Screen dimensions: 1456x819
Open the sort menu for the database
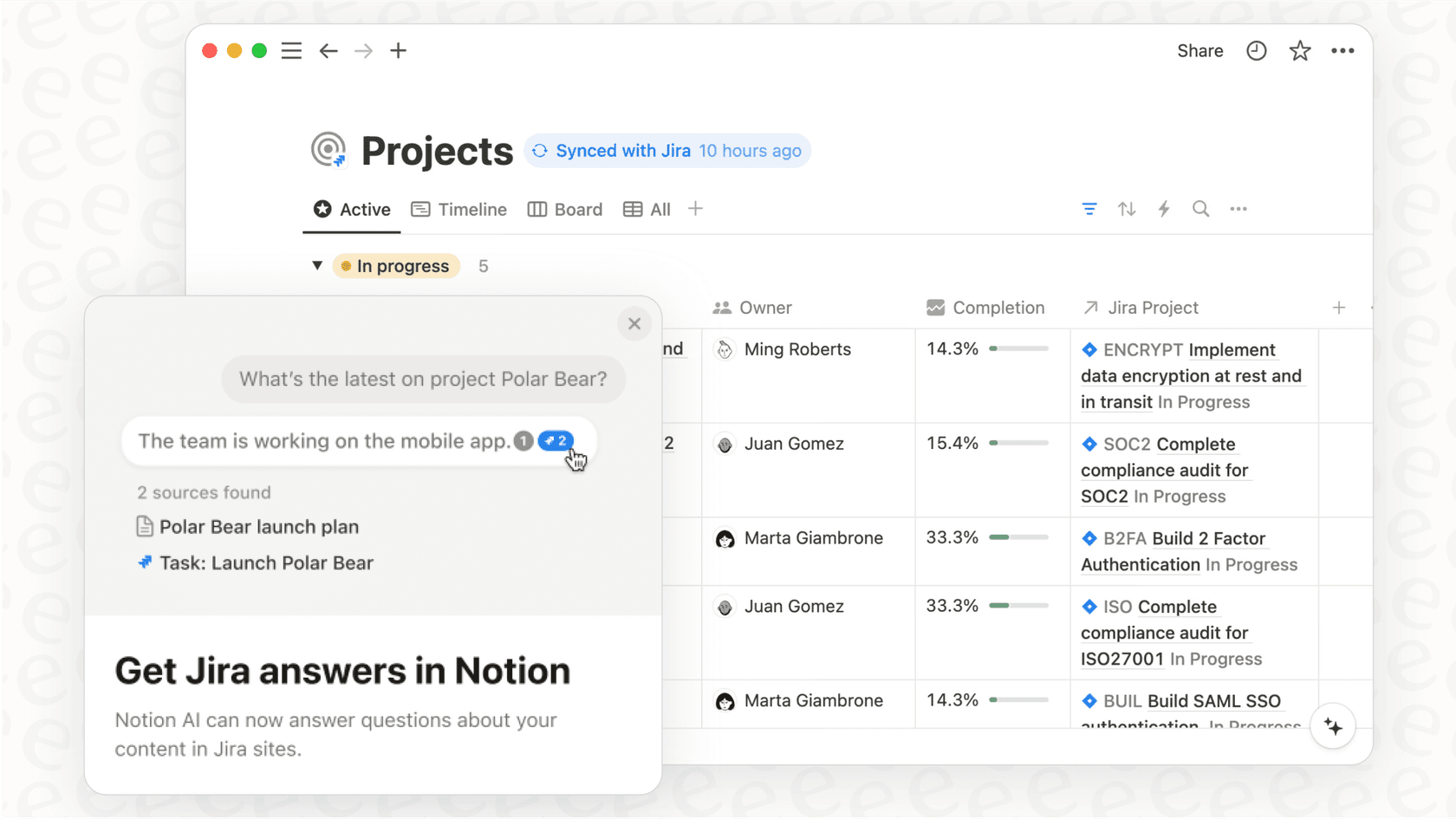[1127, 209]
